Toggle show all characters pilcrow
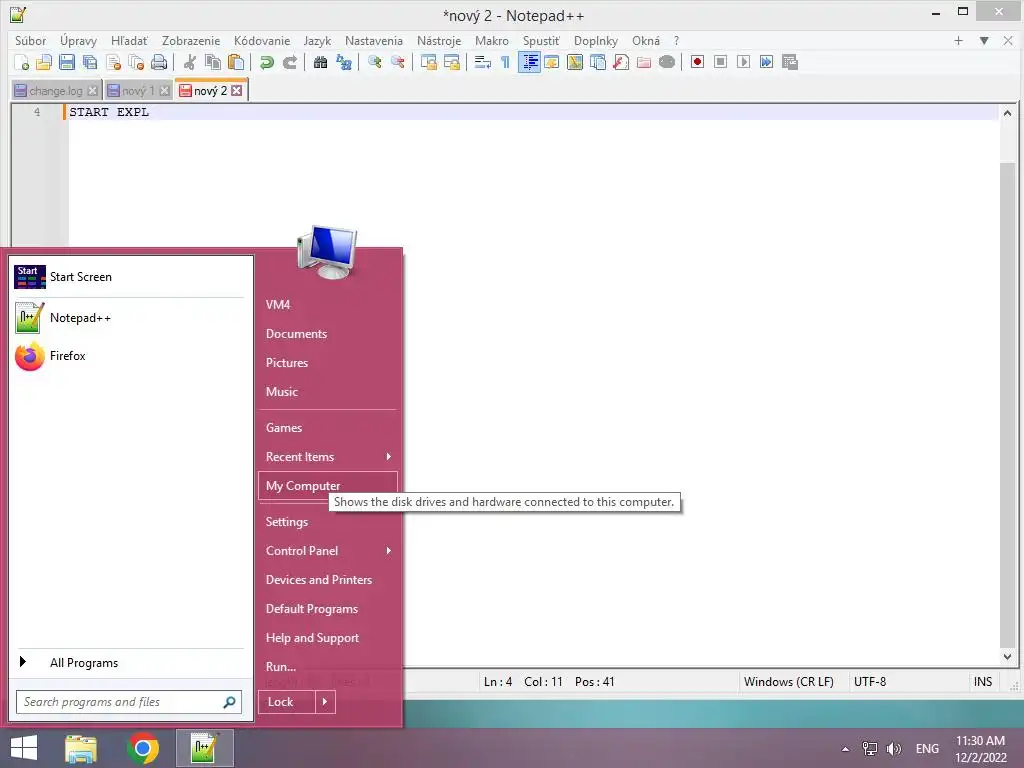The height and width of the screenshot is (768, 1024). [505, 62]
